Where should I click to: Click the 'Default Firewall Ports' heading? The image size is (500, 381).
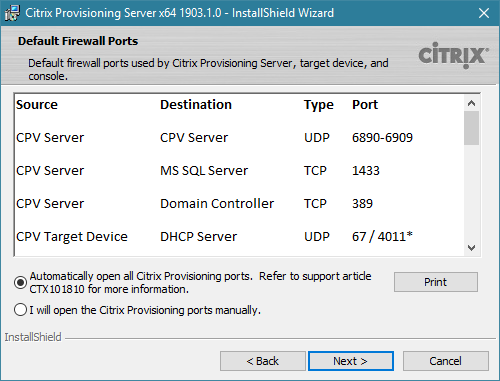point(78,41)
